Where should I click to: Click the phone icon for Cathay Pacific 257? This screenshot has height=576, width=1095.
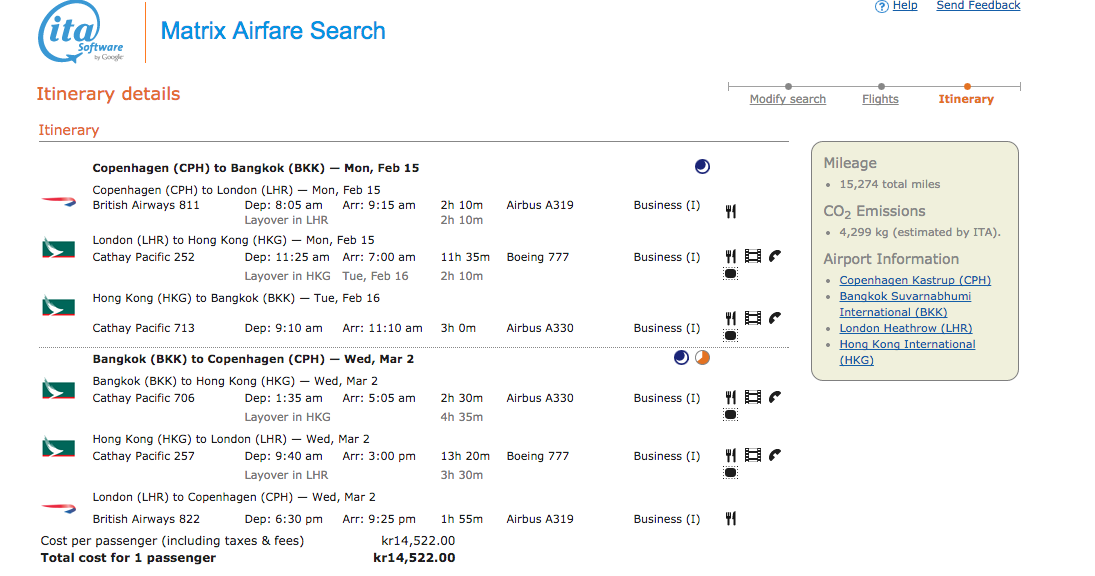(775, 455)
